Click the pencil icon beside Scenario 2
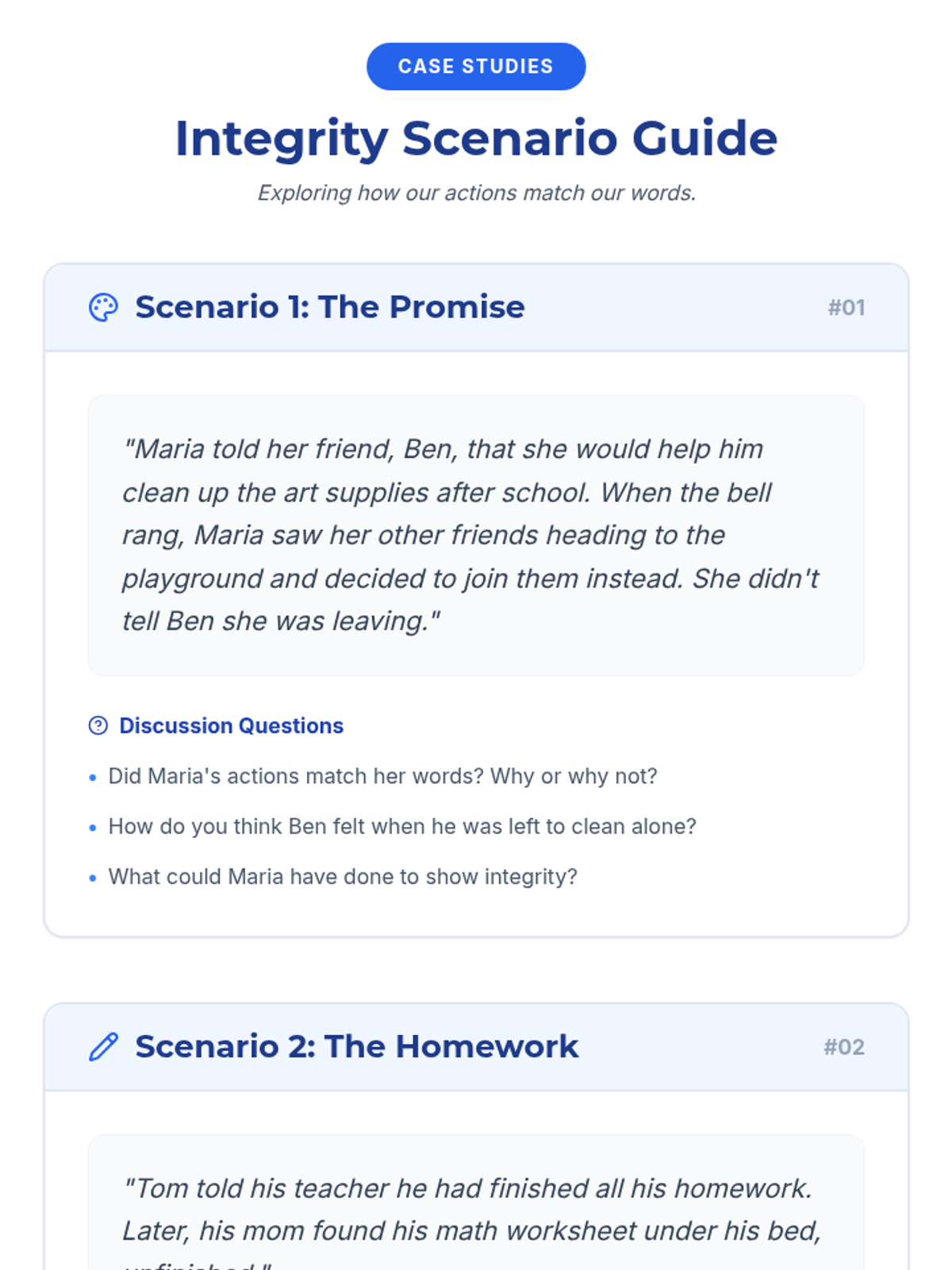952x1270 pixels. [x=103, y=1047]
